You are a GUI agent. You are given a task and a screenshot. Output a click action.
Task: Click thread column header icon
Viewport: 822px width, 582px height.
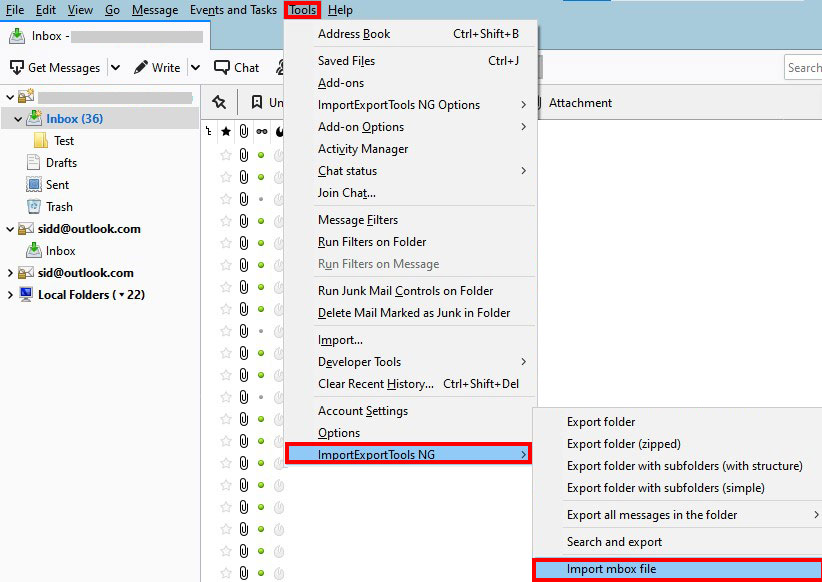209,131
